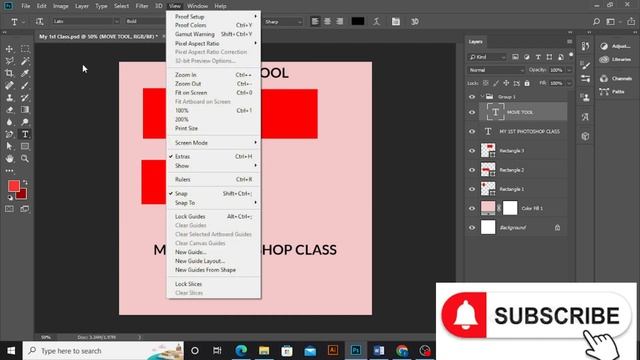The width and height of the screenshot is (640, 360).
Task: Open the Screen Mode submenu
Action: (x=213, y=143)
